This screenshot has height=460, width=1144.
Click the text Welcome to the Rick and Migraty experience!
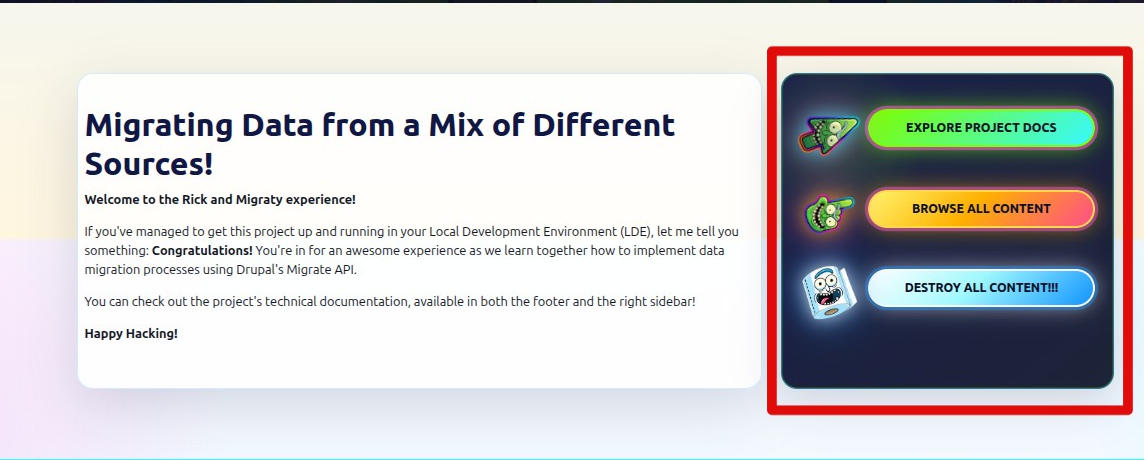[x=220, y=199]
